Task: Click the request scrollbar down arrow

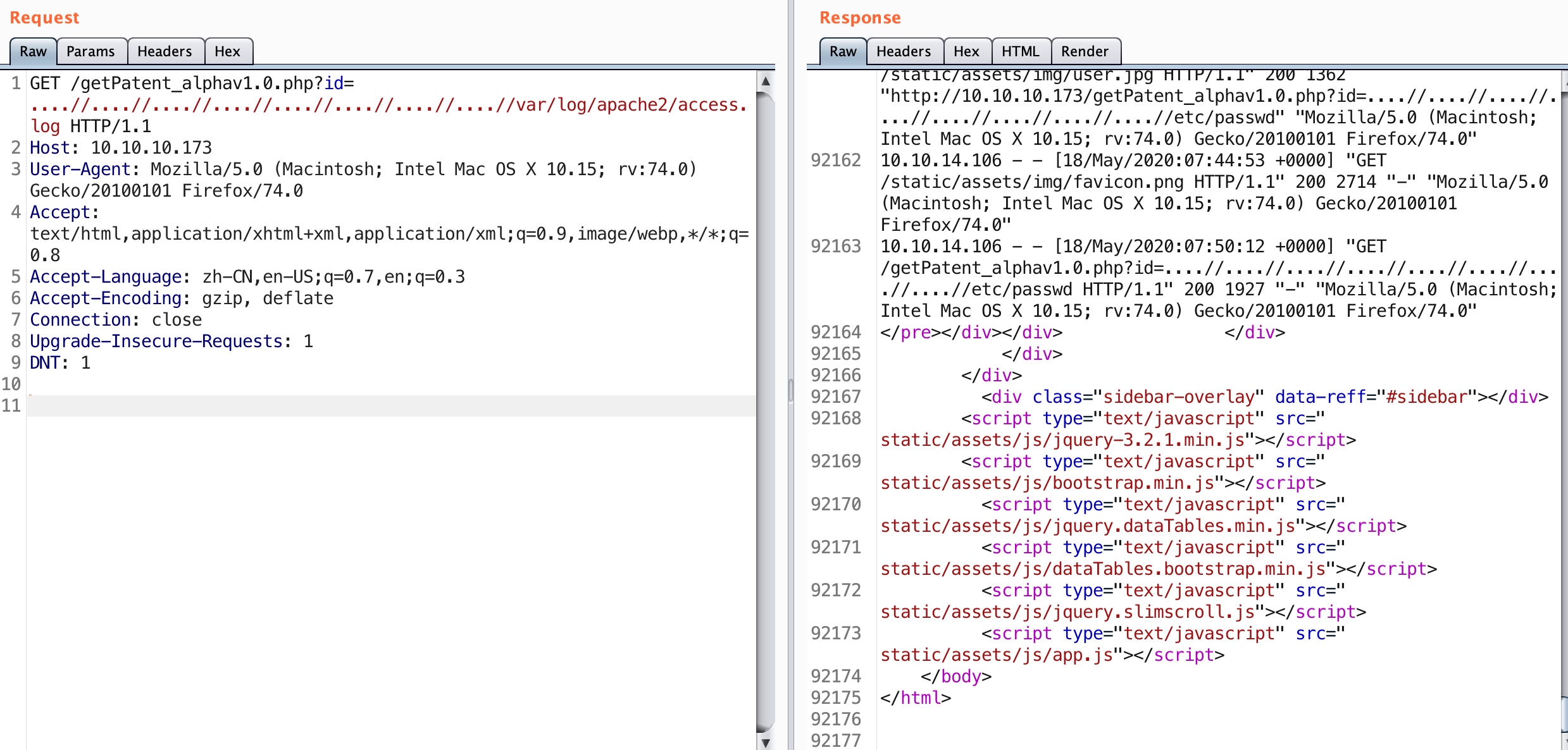Action: (766, 742)
